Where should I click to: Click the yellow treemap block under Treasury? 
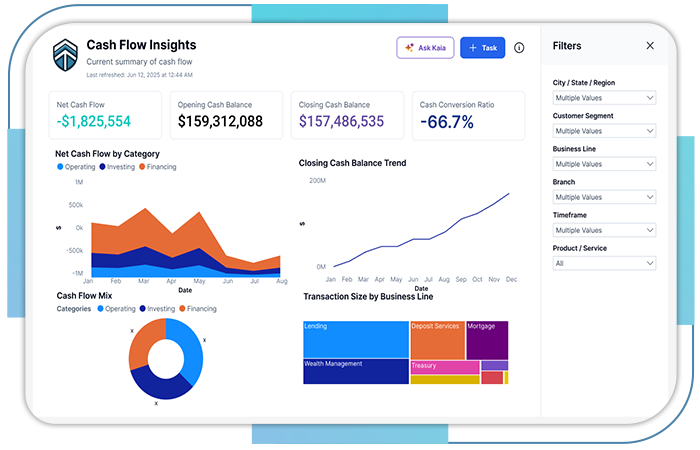coord(445,380)
